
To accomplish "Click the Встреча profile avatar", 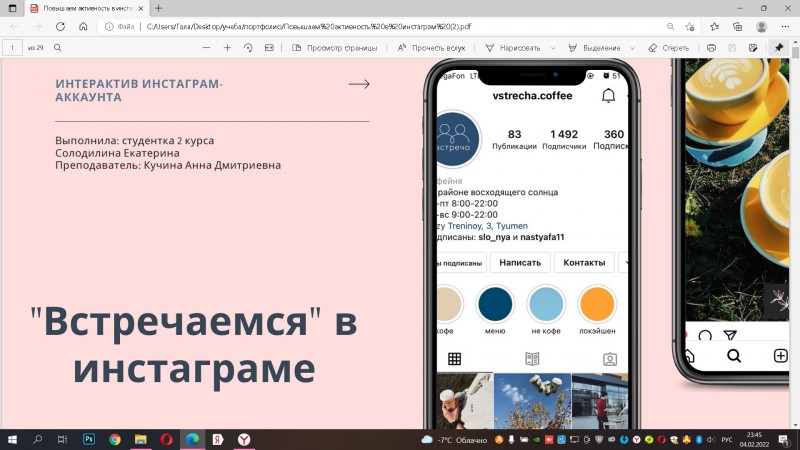I will (x=457, y=139).
